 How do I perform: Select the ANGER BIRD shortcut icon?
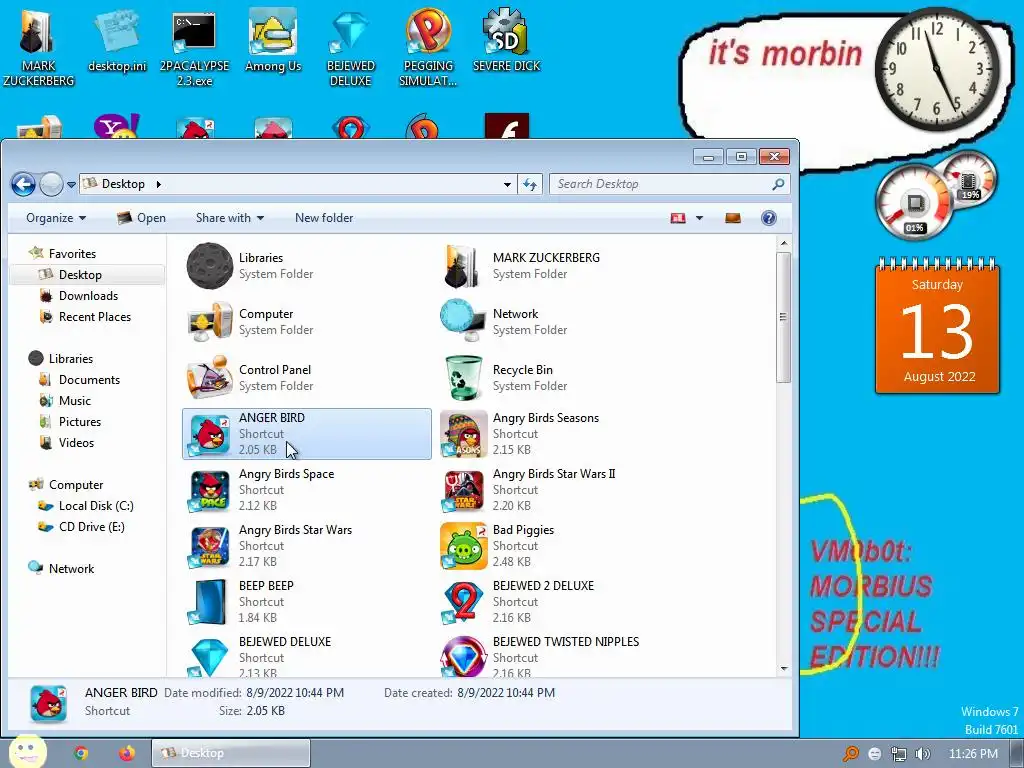pos(209,434)
